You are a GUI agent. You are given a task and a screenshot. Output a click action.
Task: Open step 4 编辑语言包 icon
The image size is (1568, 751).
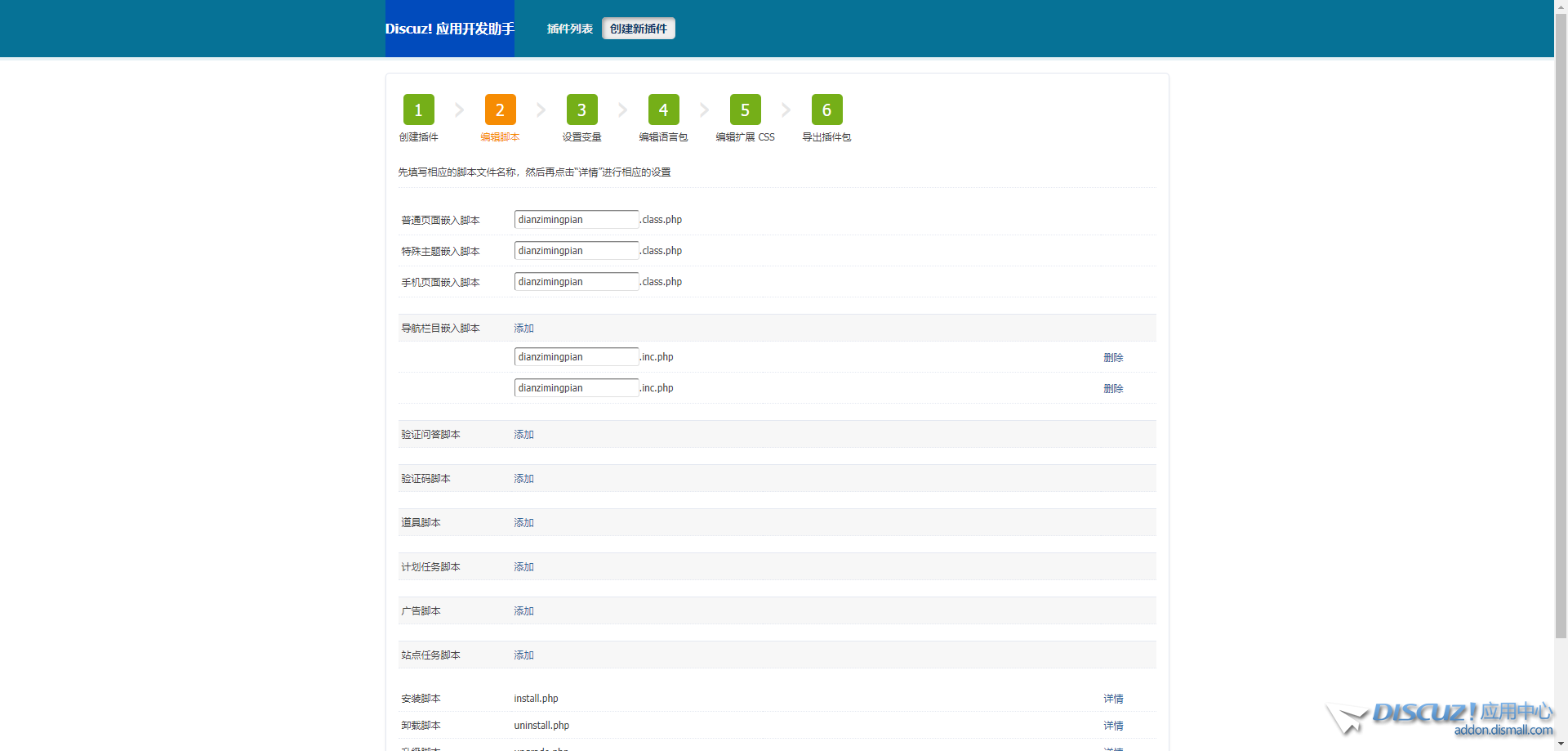click(663, 110)
